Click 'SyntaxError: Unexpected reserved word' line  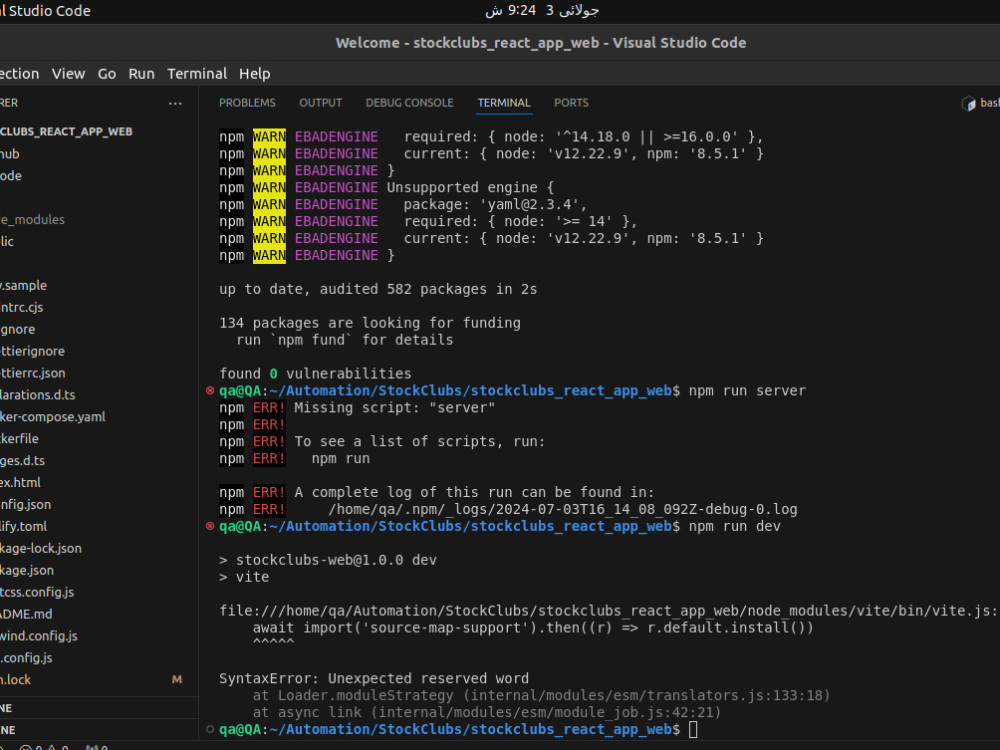[374, 678]
